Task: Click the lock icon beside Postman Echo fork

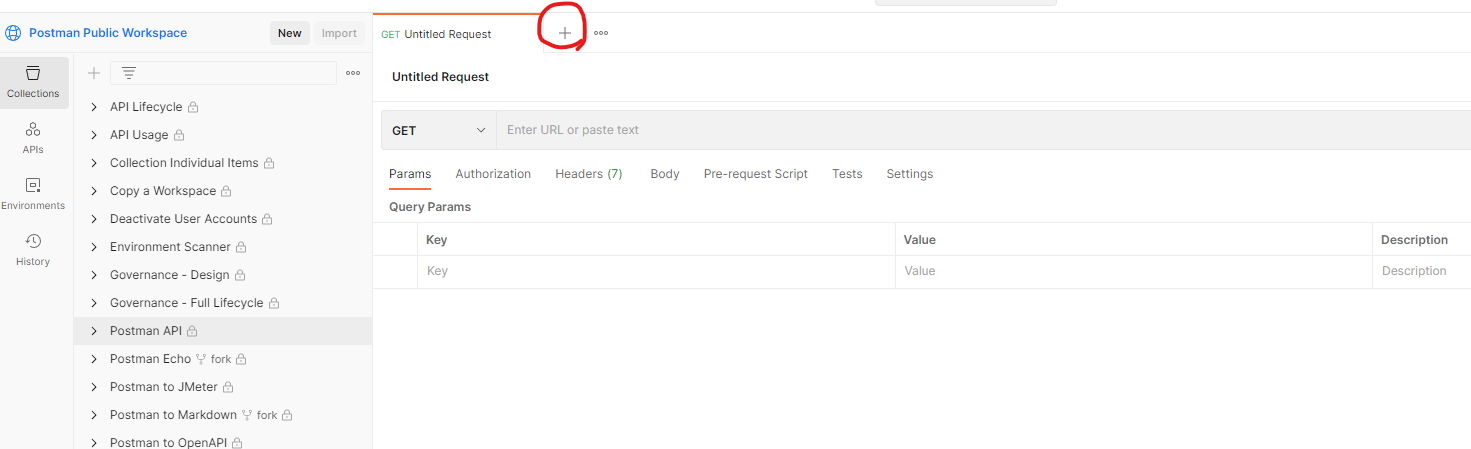Action: tap(241, 359)
